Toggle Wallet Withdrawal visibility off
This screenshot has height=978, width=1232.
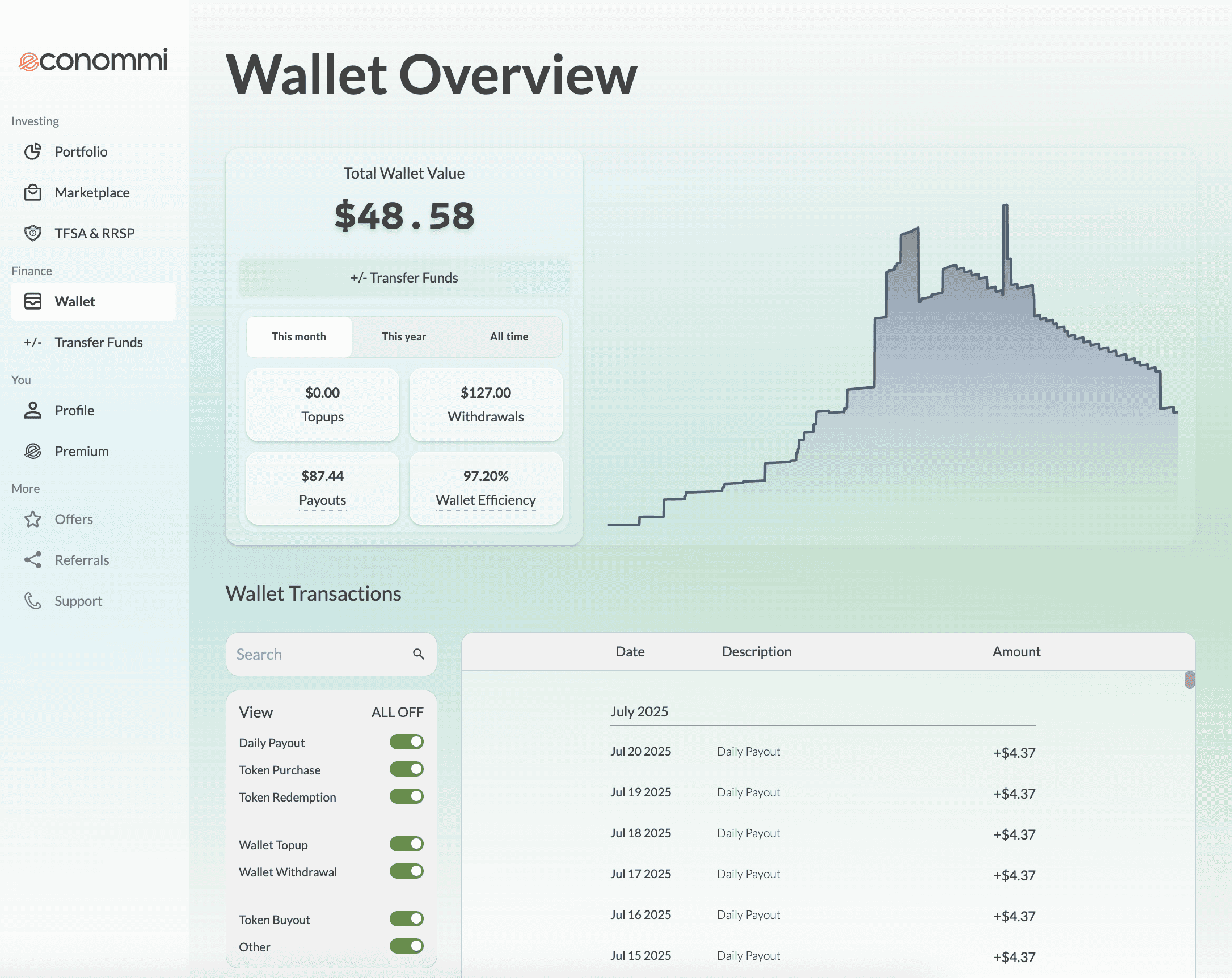click(406, 871)
